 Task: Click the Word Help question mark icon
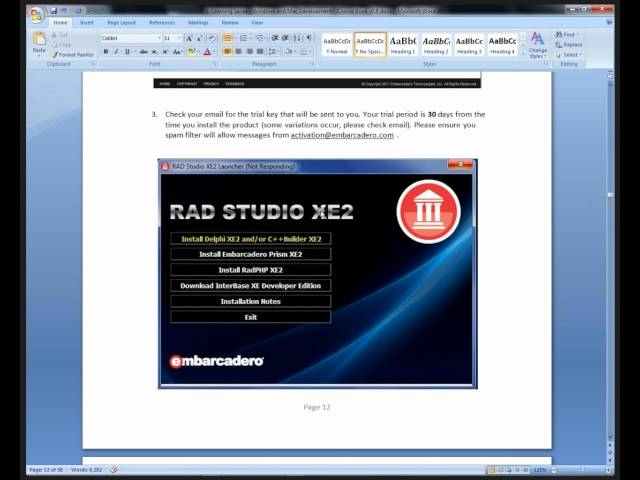(x=609, y=22)
